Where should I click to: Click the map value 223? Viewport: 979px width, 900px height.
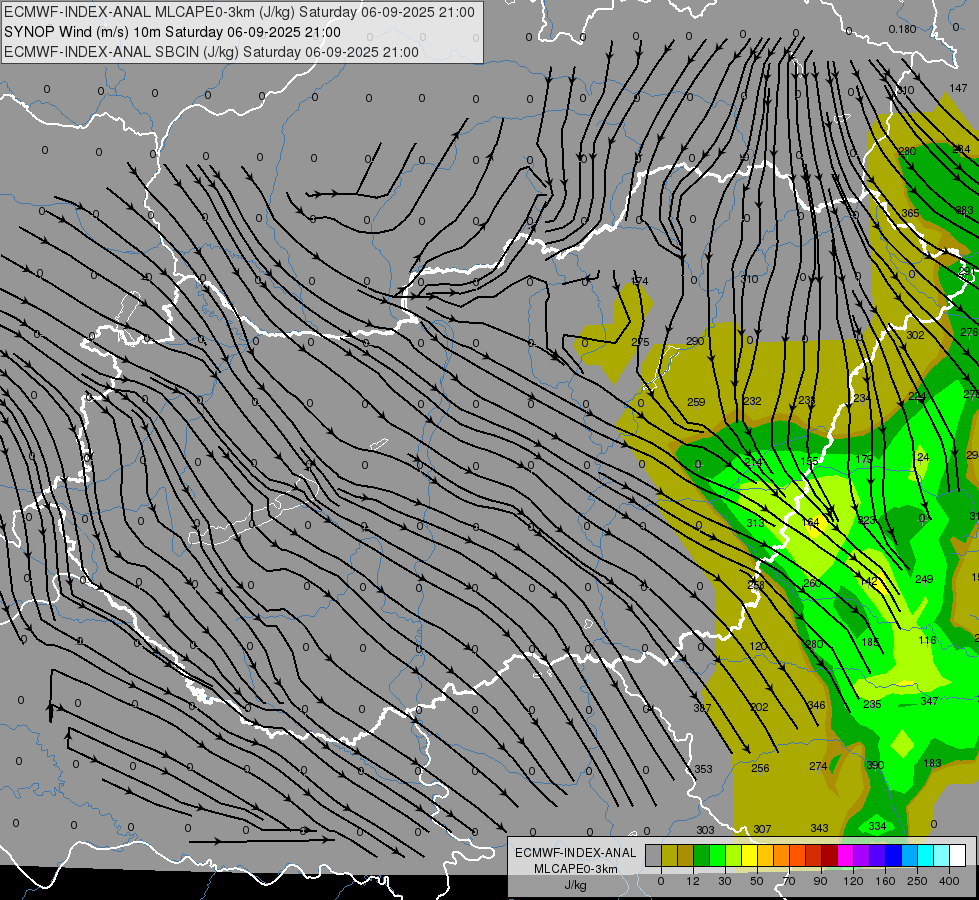pos(867,520)
